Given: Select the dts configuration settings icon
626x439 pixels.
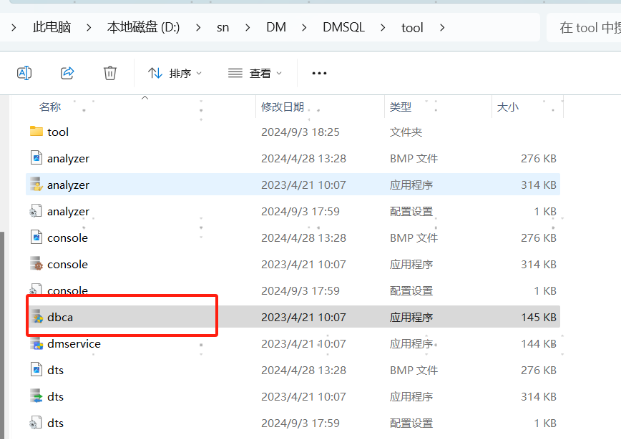Looking at the screenshot, I should 36,422.
